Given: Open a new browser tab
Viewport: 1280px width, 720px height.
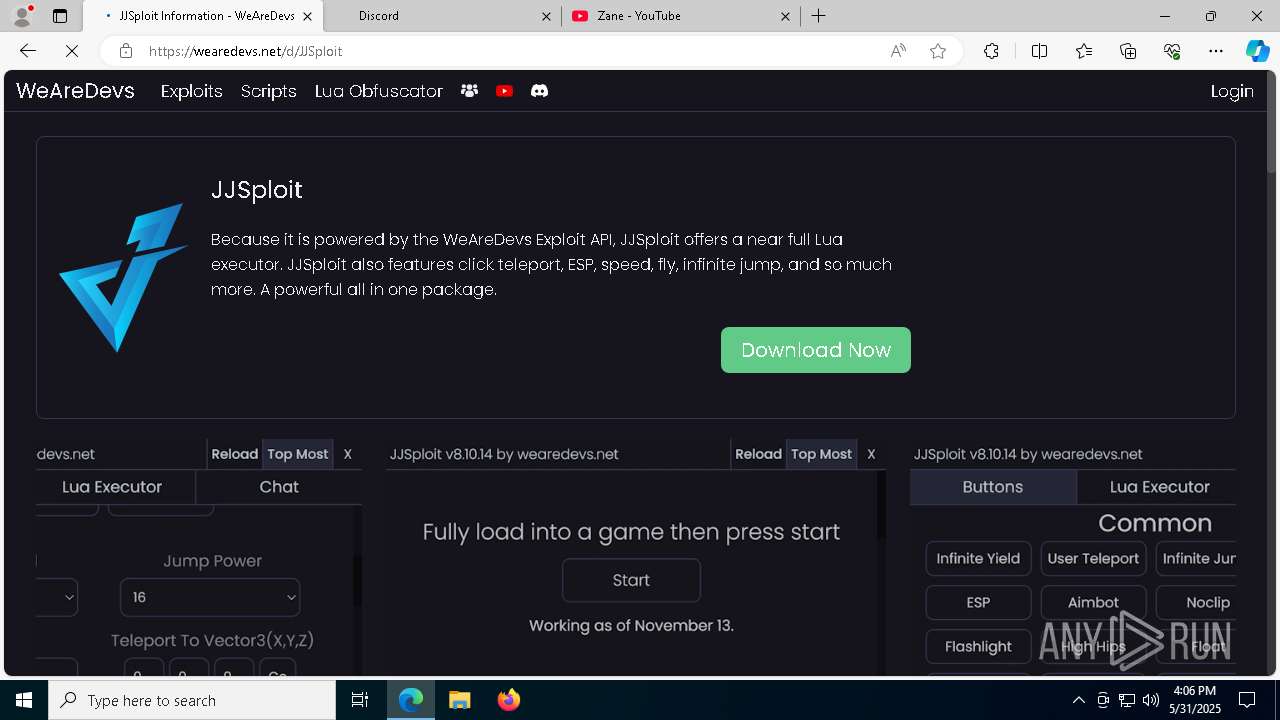Looking at the screenshot, I should [819, 16].
